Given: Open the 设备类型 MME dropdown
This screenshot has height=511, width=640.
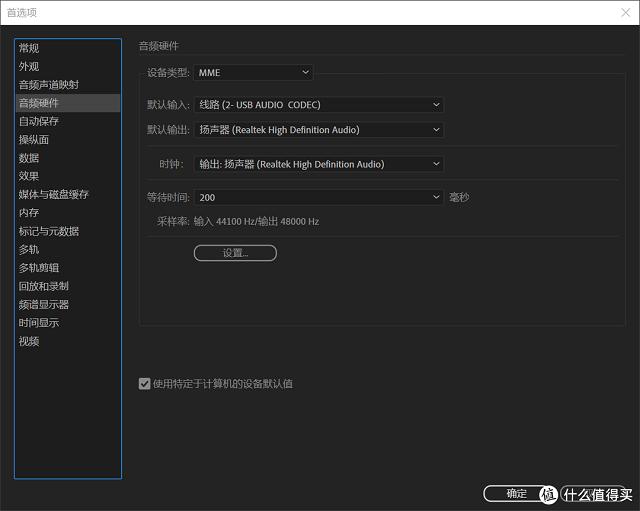Looking at the screenshot, I should 254,73.
